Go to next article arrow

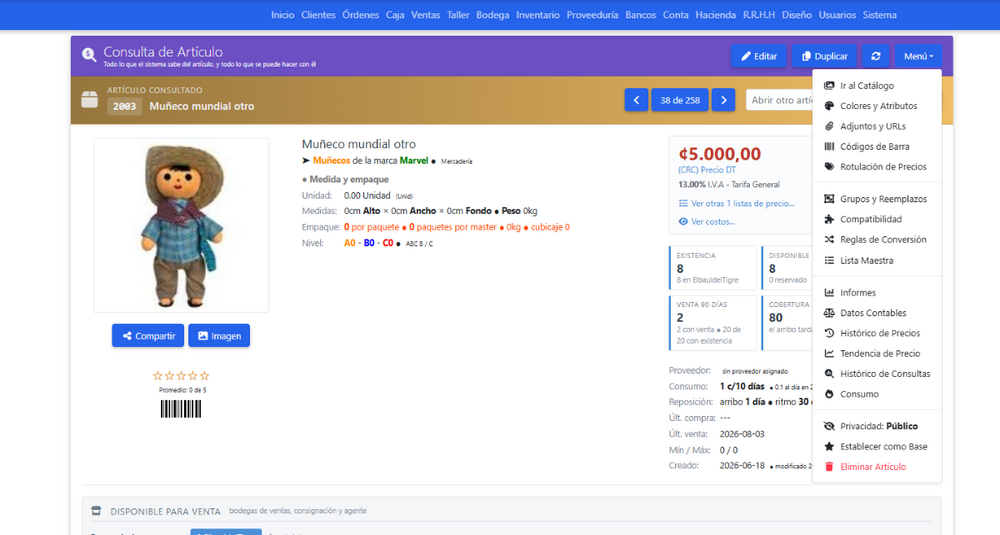723,100
